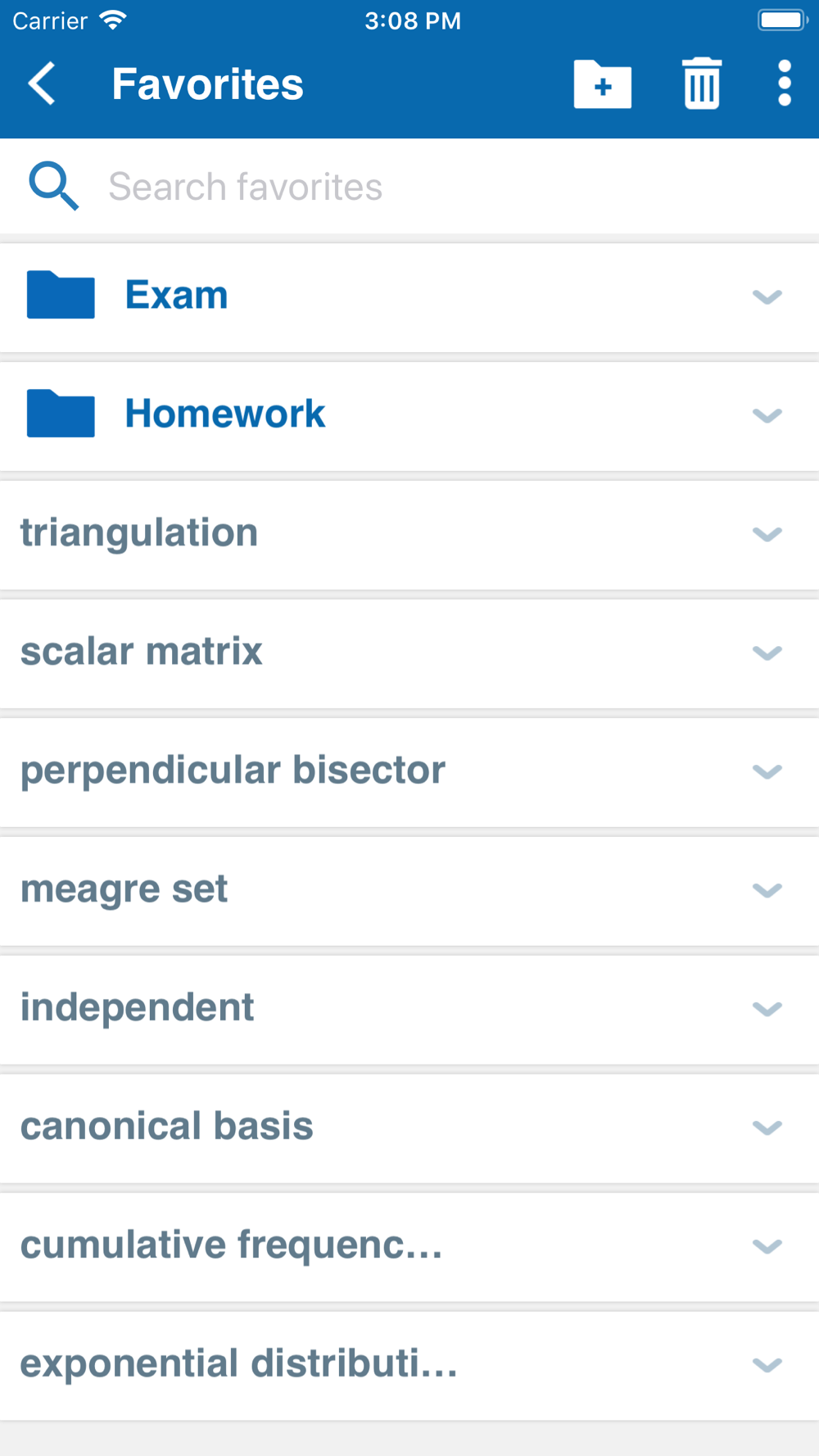Create a new favorites folder
This screenshot has height=1456, width=819.
click(603, 84)
